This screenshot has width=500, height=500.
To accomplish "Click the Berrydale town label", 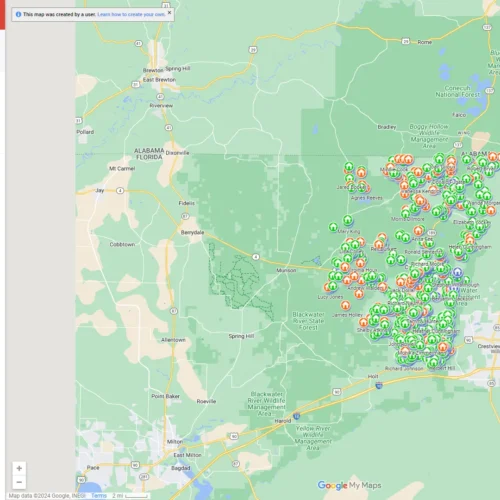I will pyautogui.click(x=192, y=232).
